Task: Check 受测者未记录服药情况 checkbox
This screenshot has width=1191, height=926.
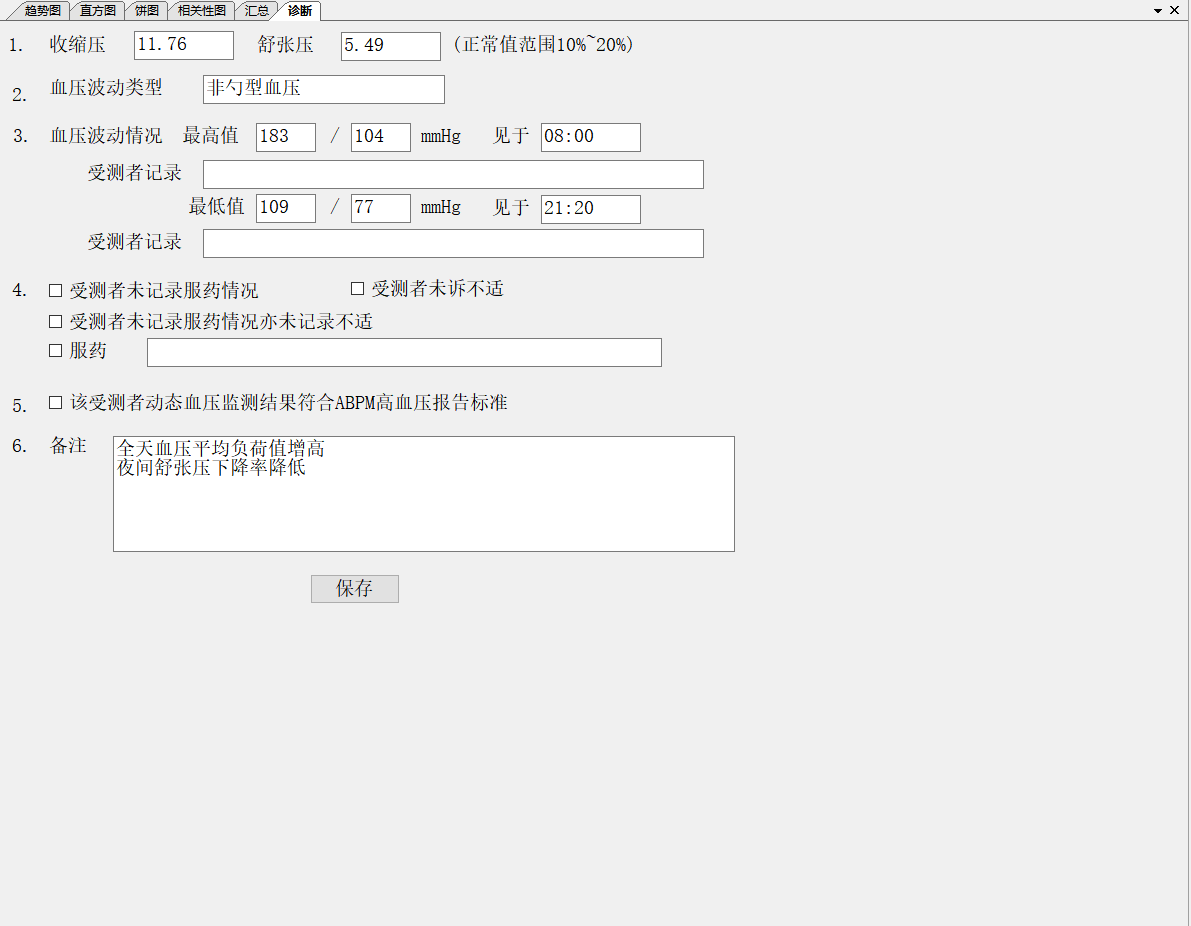Action: click(56, 291)
